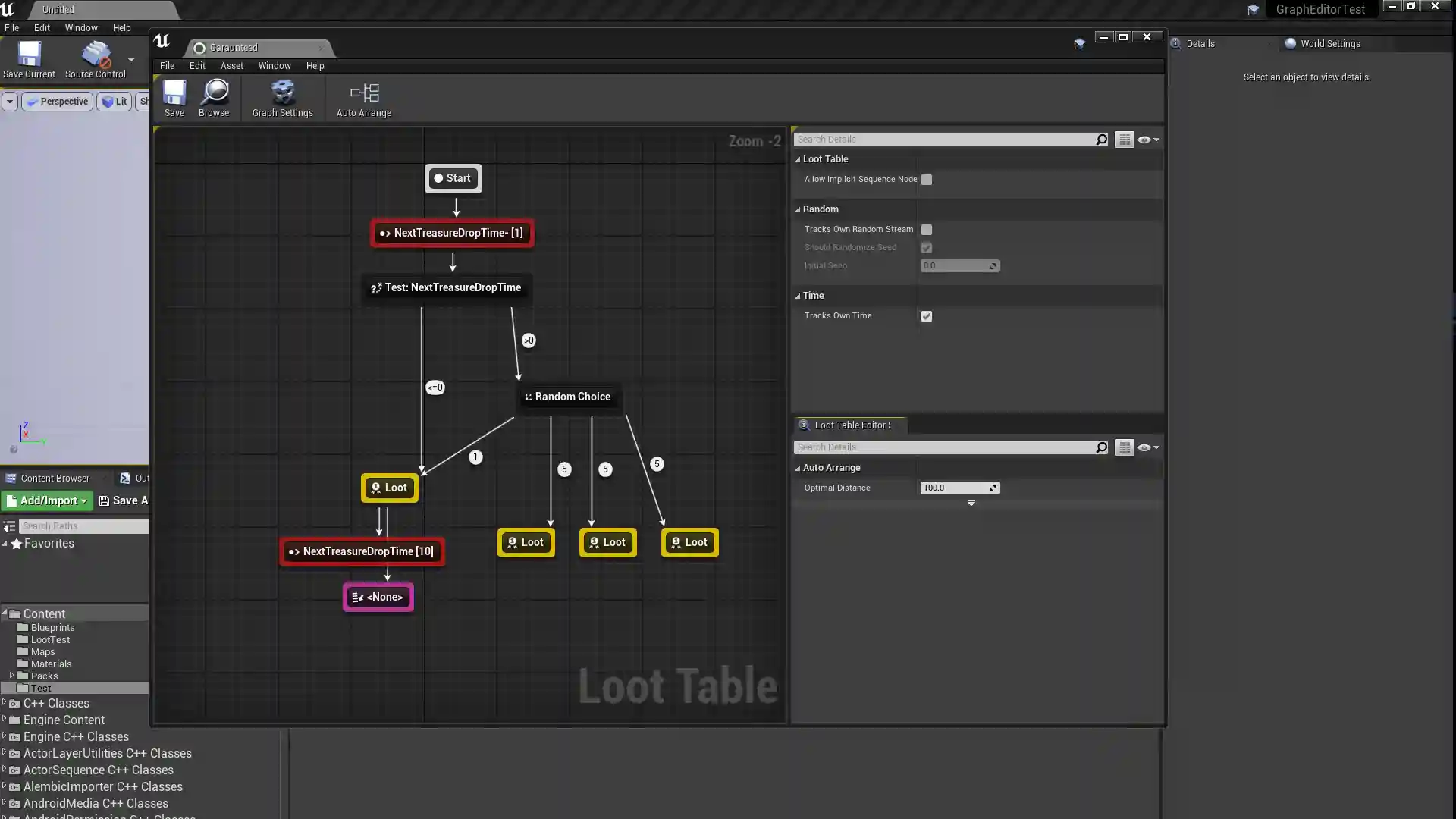1456x819 pixels.
Task: Open the Add/Import dropdown
Action: (x=47, y=500)
